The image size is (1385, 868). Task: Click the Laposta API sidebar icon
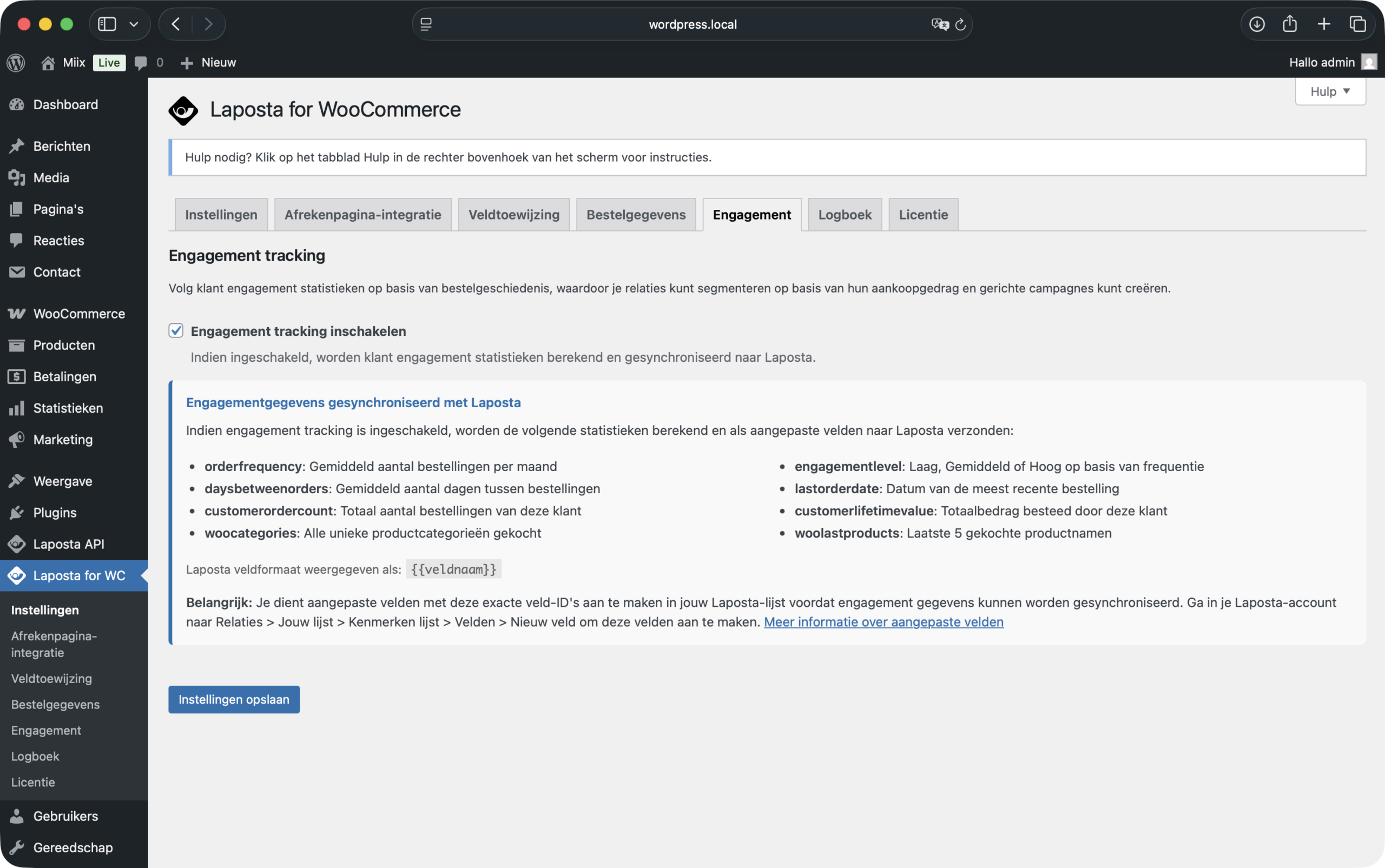tap(17, 544)
